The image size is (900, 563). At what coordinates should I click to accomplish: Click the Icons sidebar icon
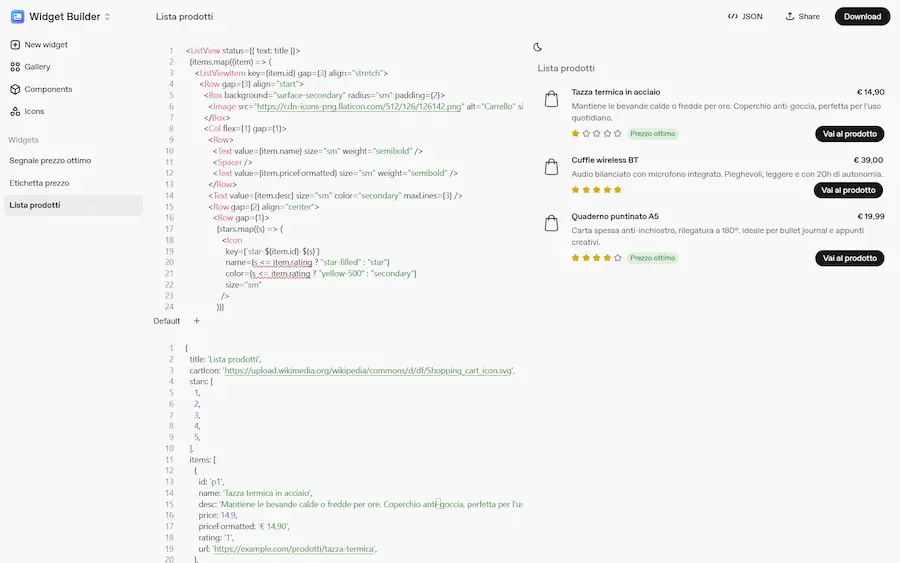(x=16, y=111)
